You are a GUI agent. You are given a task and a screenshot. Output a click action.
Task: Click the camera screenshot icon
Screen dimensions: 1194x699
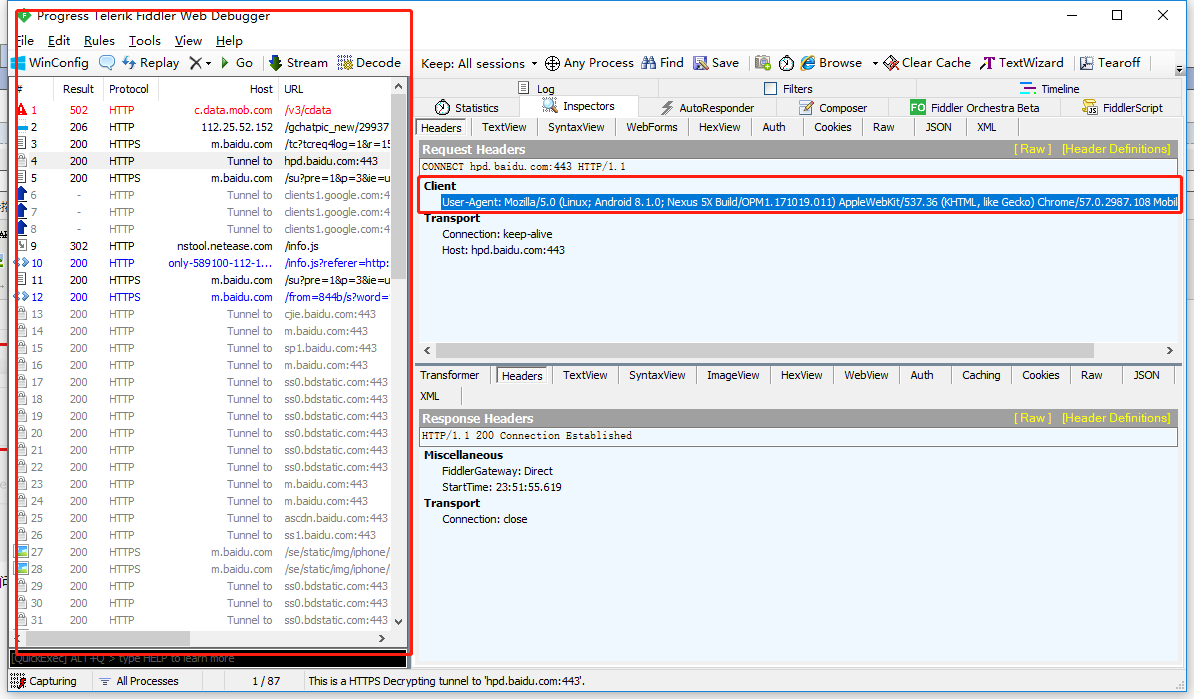point(763,63)
